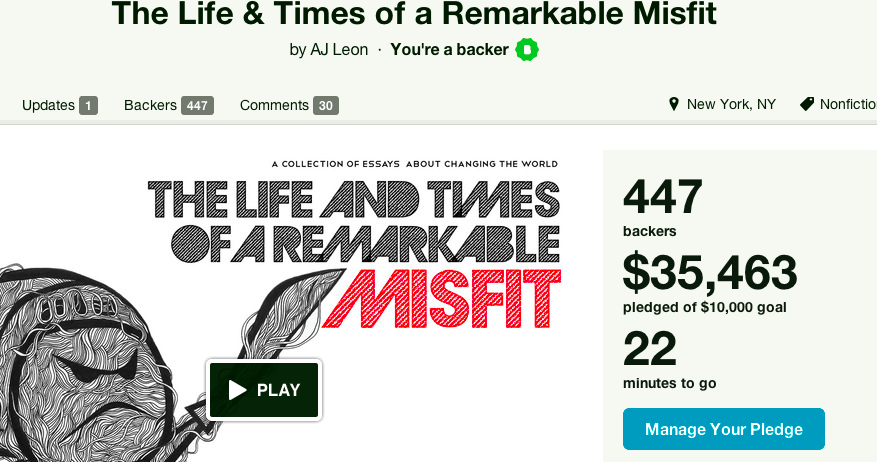
Task: Click the location pin icon
Action: click(674, 104)
